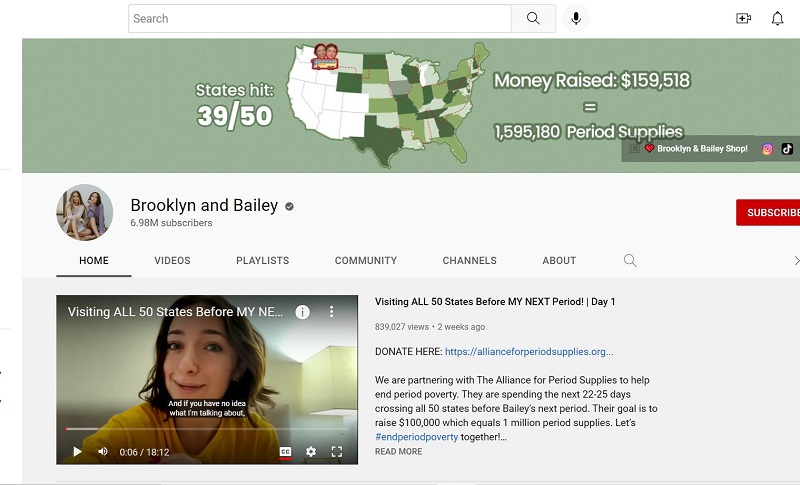
Task: Click the verified badge beside channel name
Action: click(x=289, y=207)
